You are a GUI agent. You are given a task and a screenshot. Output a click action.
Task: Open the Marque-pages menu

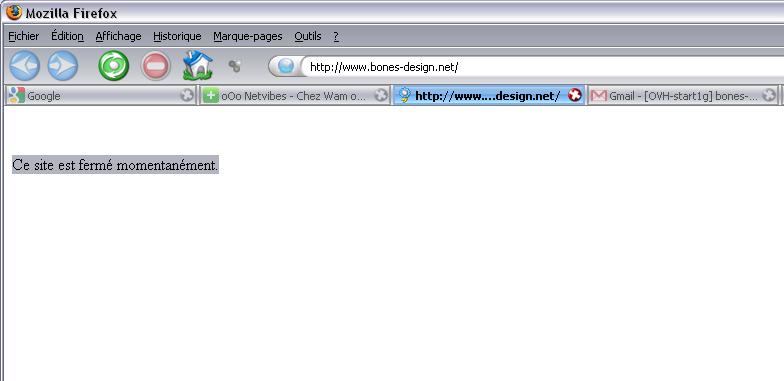(248, 36)
